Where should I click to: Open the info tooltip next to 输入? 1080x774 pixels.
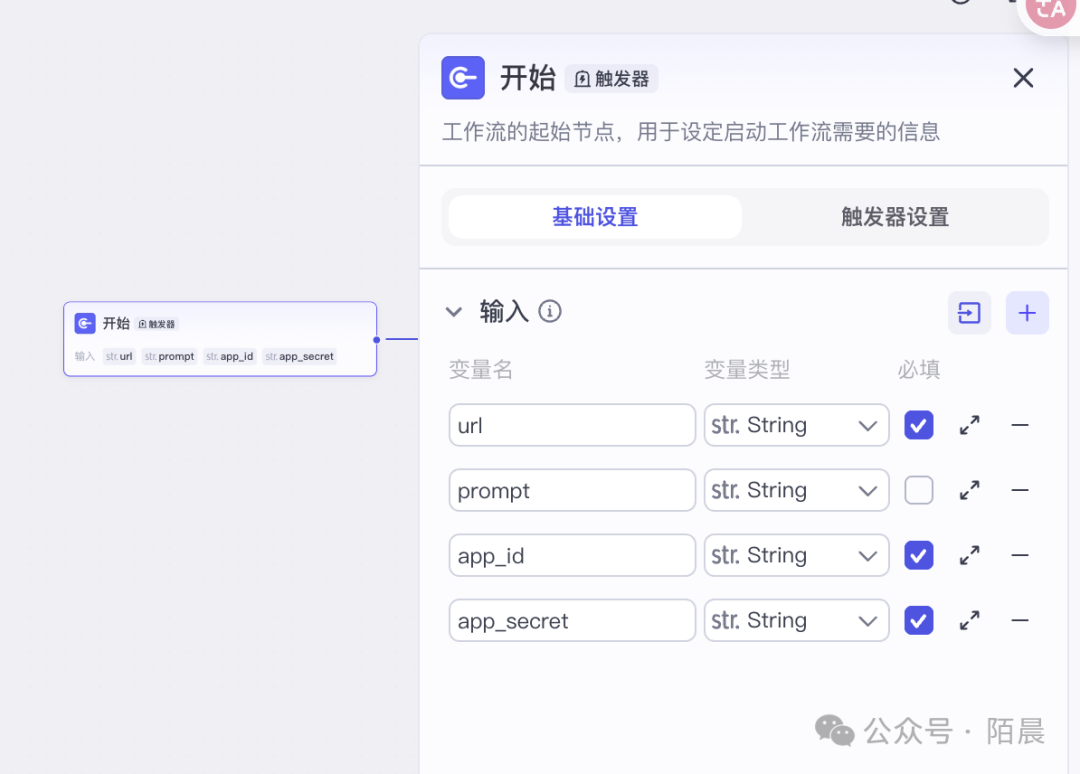(550, 311)
